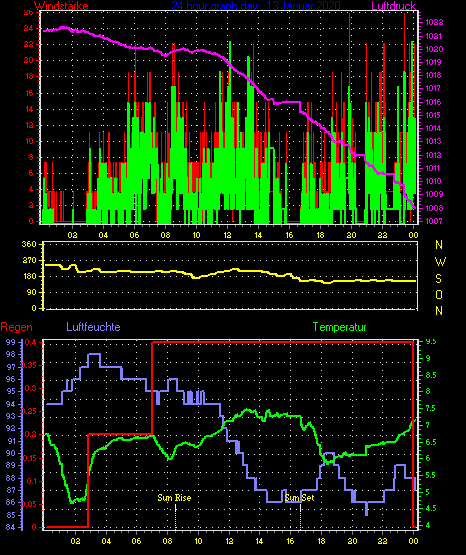Click the pressure value '1012'
The image size is (466, 555).
434,155
